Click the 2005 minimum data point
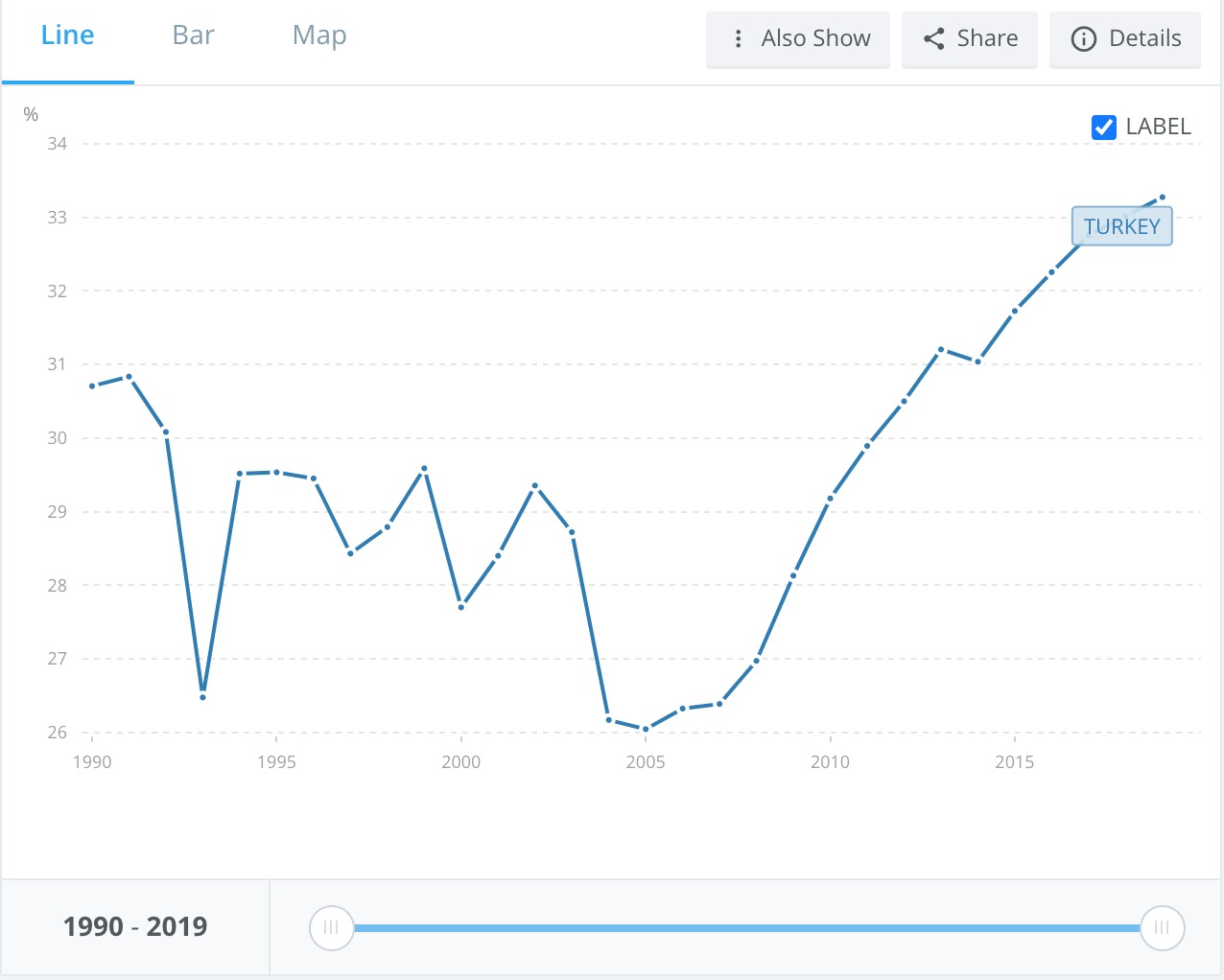 coord(646,730)
